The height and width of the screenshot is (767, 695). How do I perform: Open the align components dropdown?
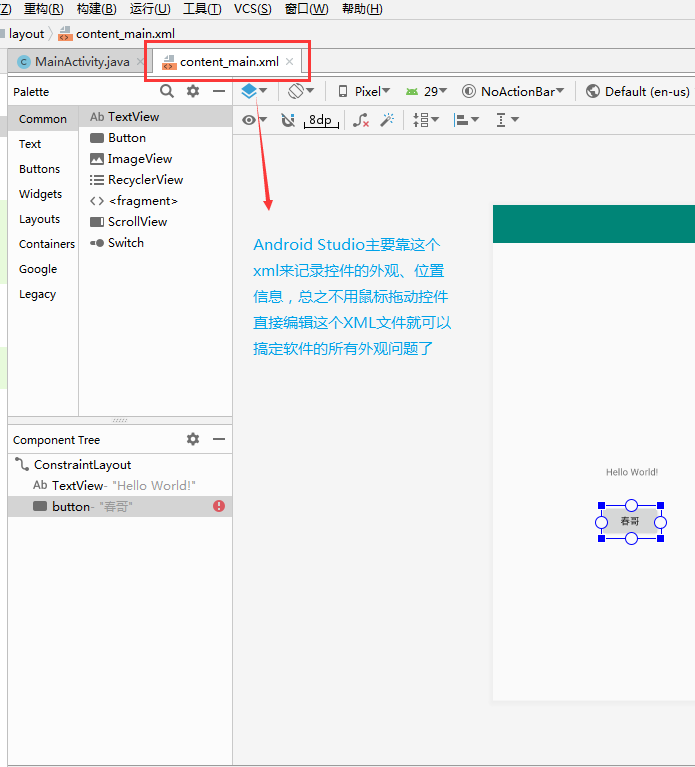466,120
